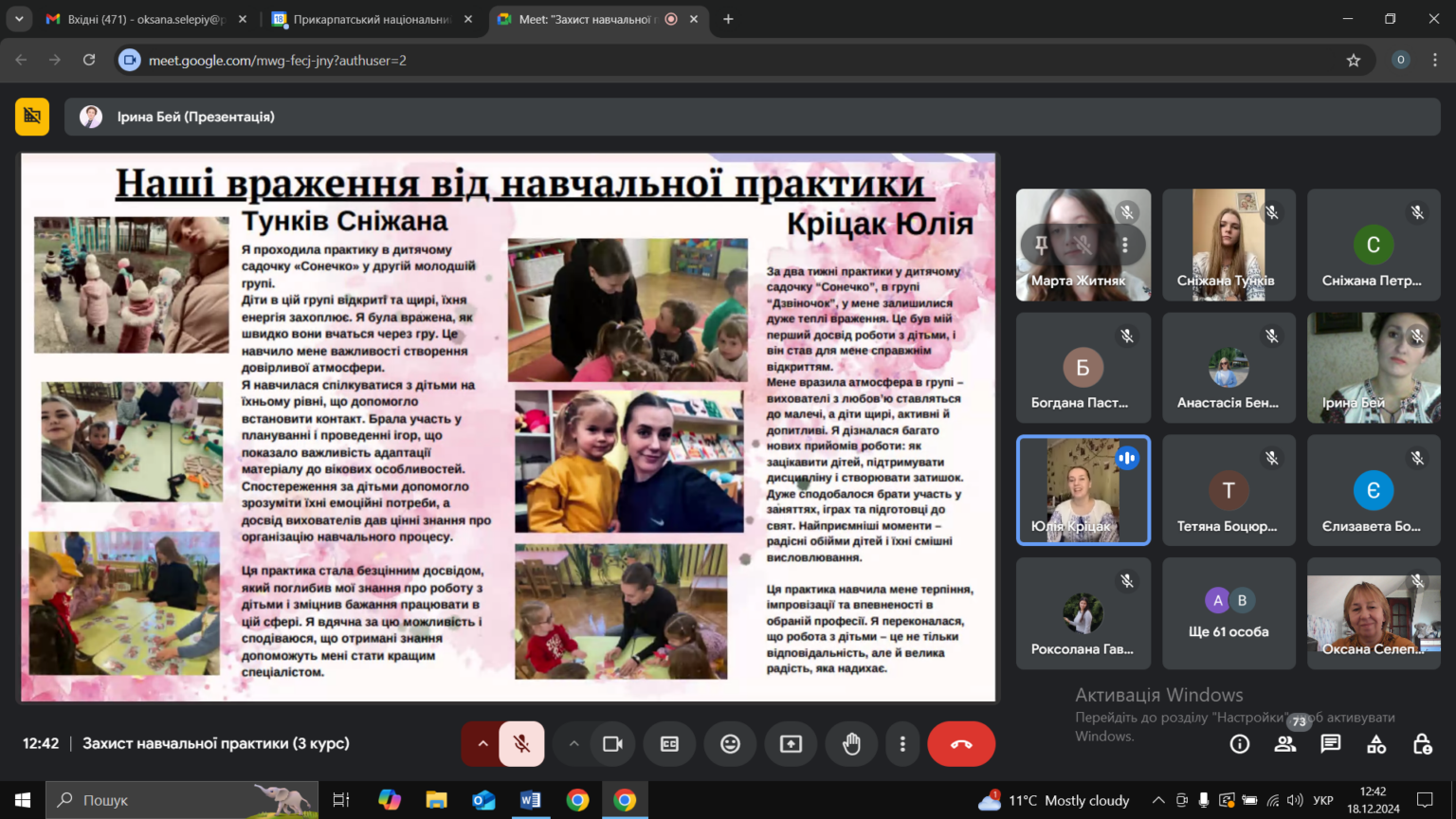This screenshot has width=1456, height=819.
Task: Toggle the camera on or off
Action: [x=612, y=744]
